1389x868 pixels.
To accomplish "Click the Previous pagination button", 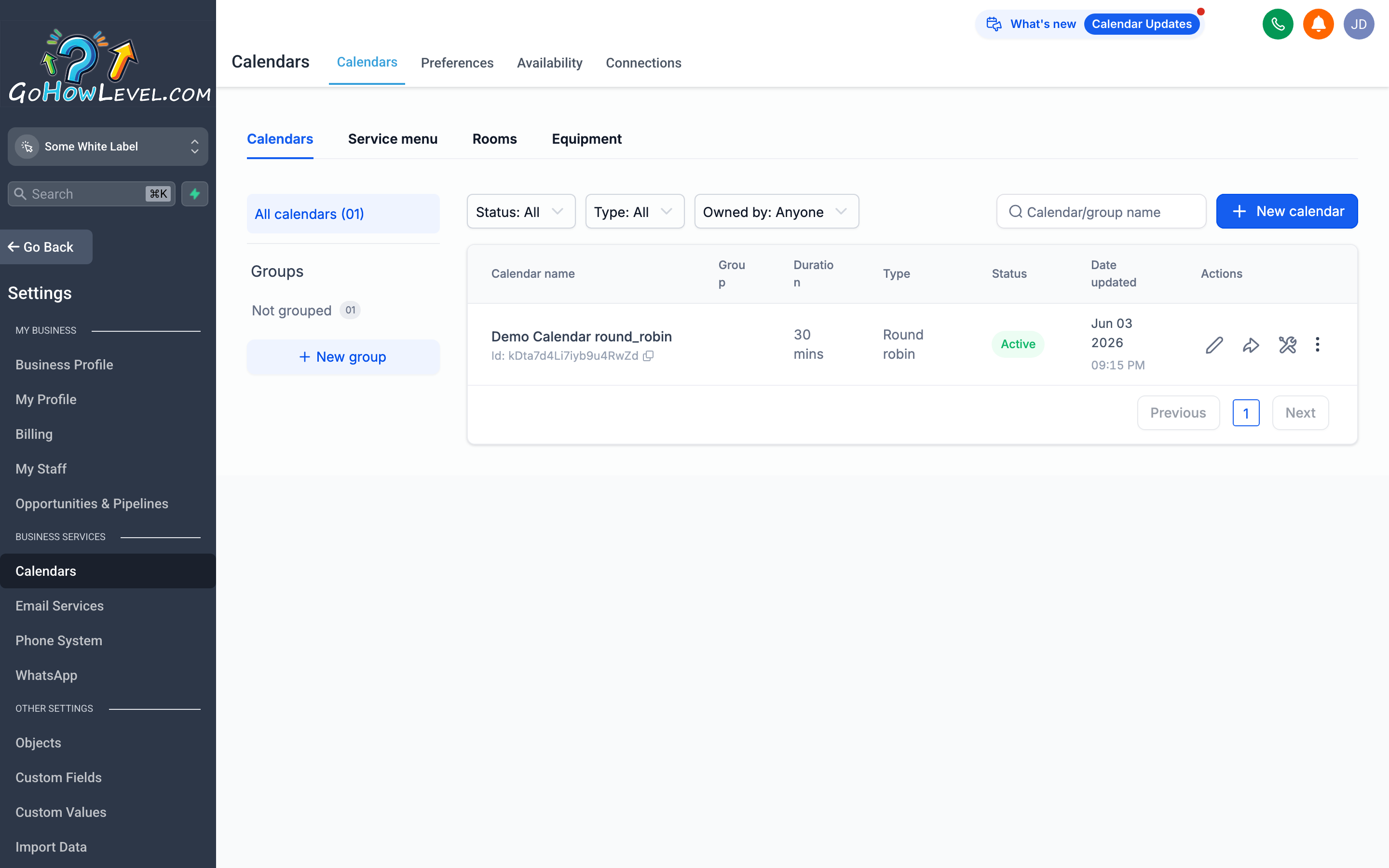I will pos(1178,413).
